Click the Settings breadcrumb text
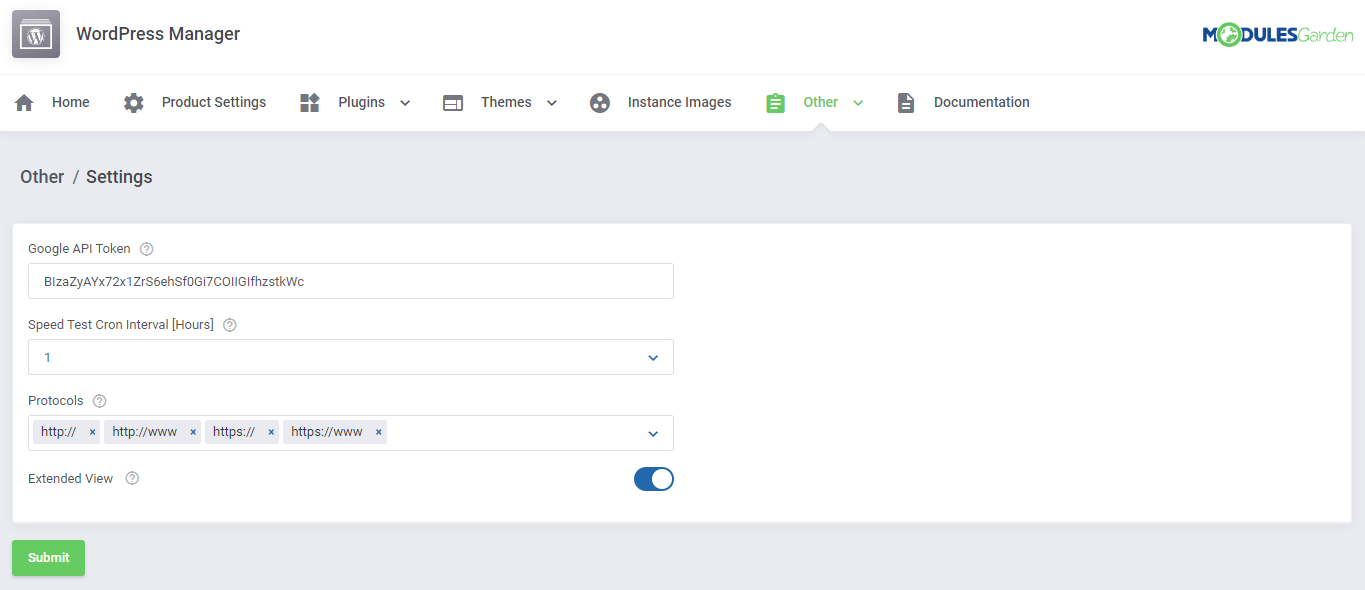The image size is (1365, 590). [x=119, y=177]
